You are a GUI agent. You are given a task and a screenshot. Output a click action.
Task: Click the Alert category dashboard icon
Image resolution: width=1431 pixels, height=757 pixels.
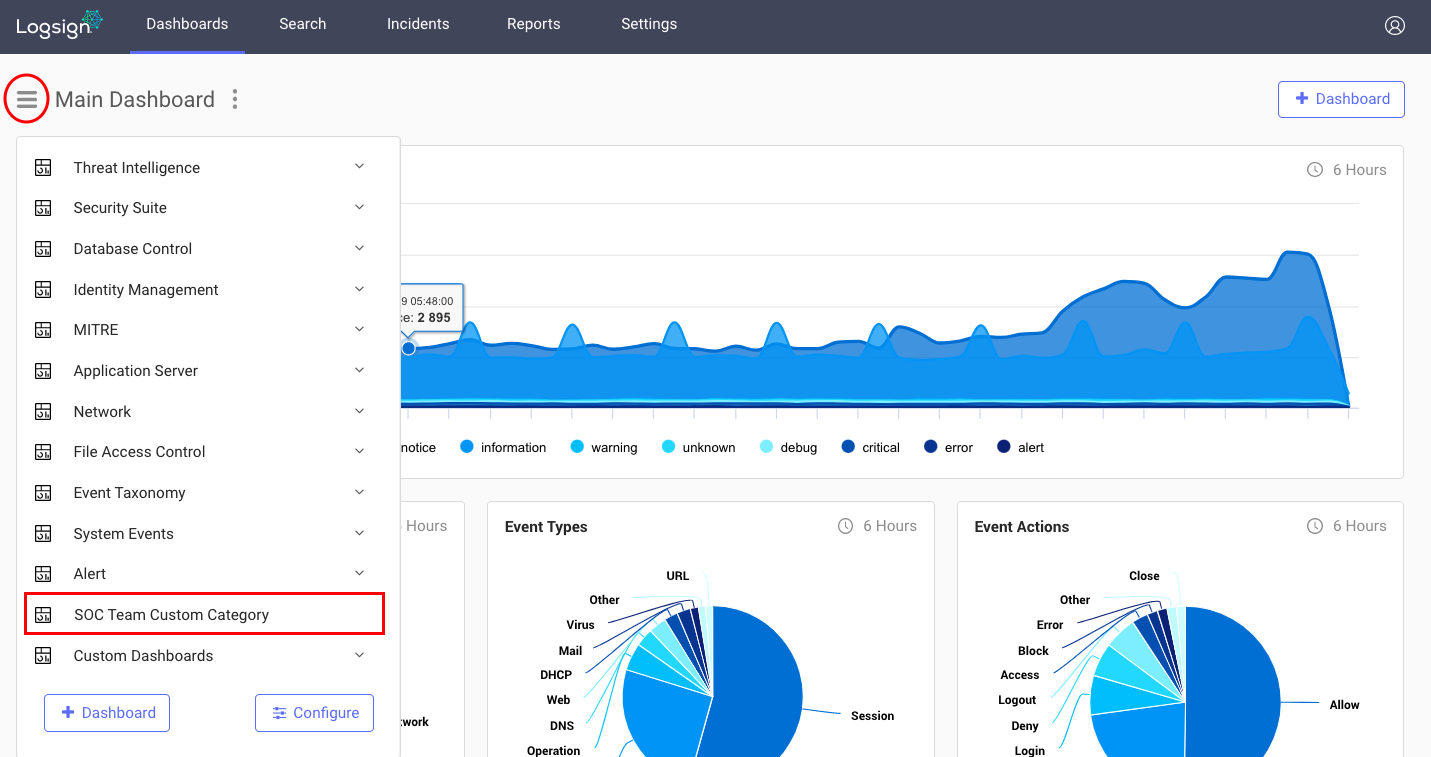(43, 574)
